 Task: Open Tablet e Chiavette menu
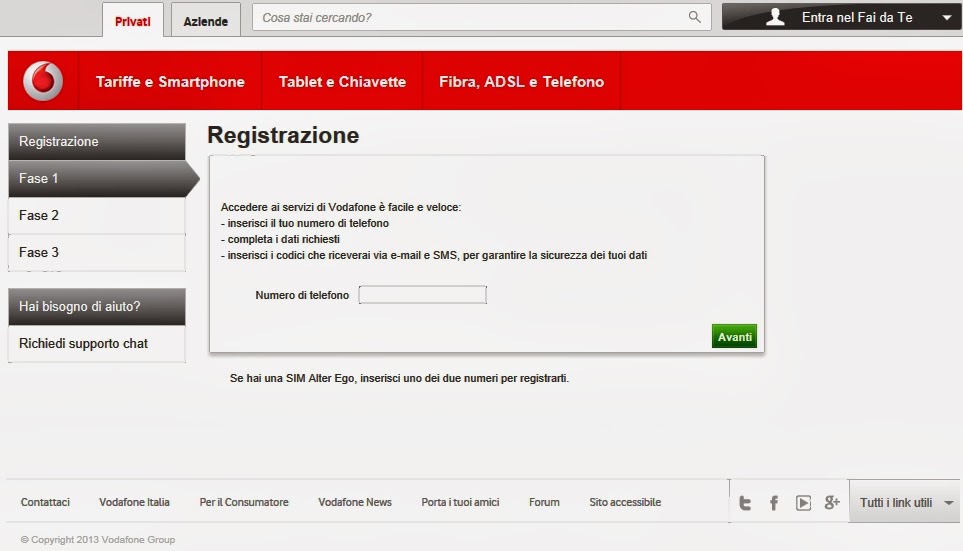coord(342,81)
